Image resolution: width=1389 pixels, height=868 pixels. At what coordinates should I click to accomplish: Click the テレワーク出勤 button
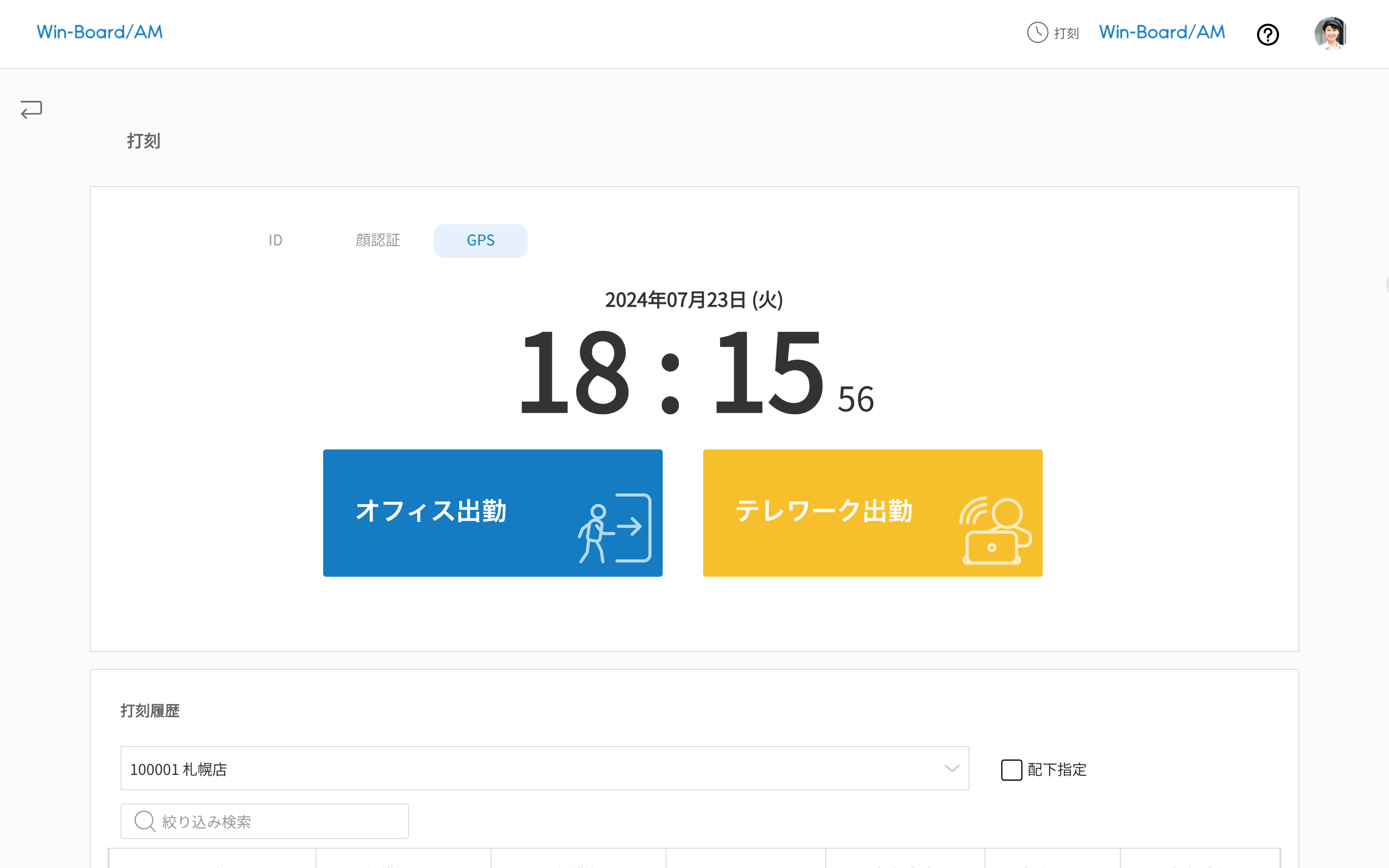872,513
